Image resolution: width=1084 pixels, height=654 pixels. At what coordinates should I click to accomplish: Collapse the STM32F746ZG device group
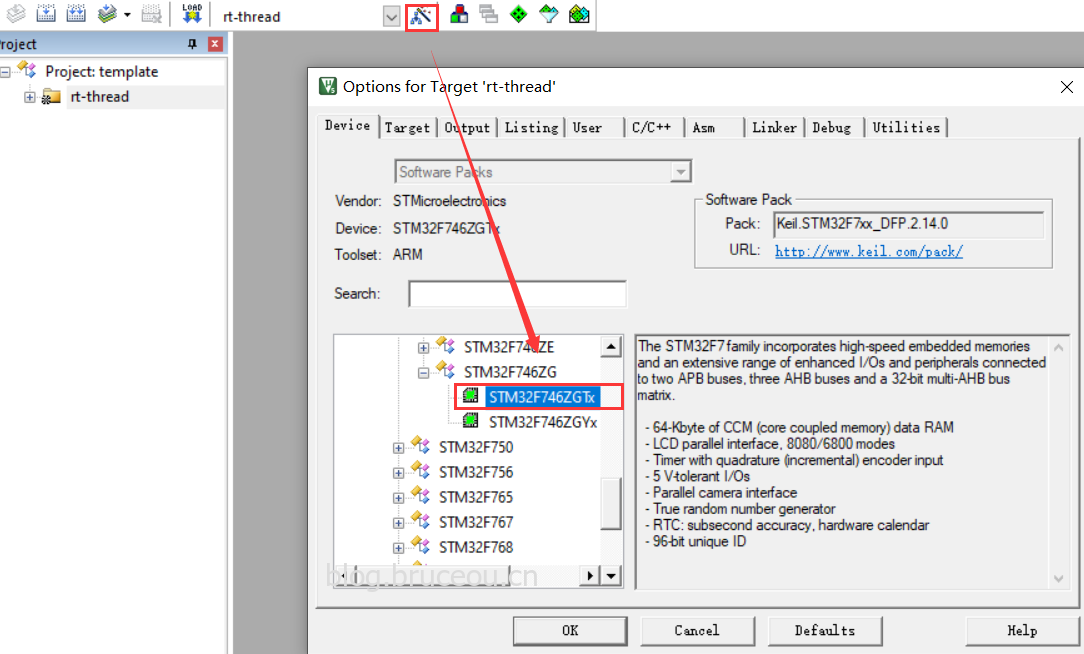click(423, 373)
